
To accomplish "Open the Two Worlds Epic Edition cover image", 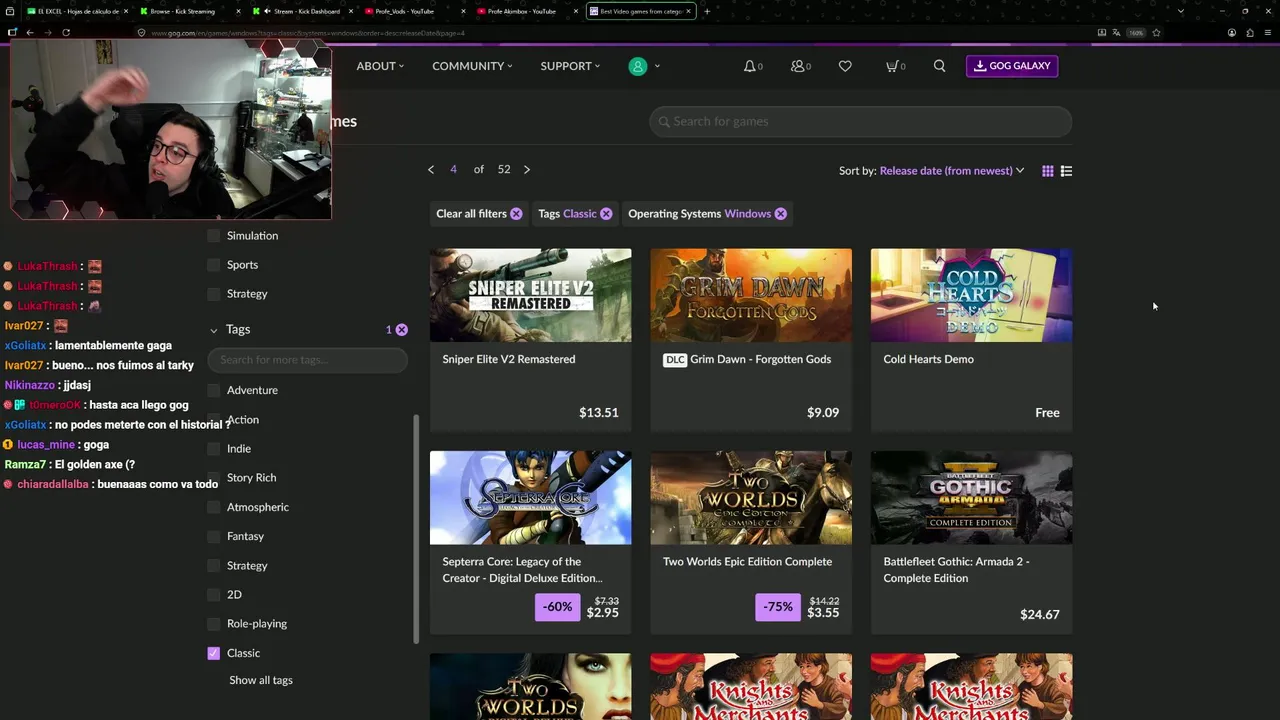I will pyautogui.click(x=751, y=498).
